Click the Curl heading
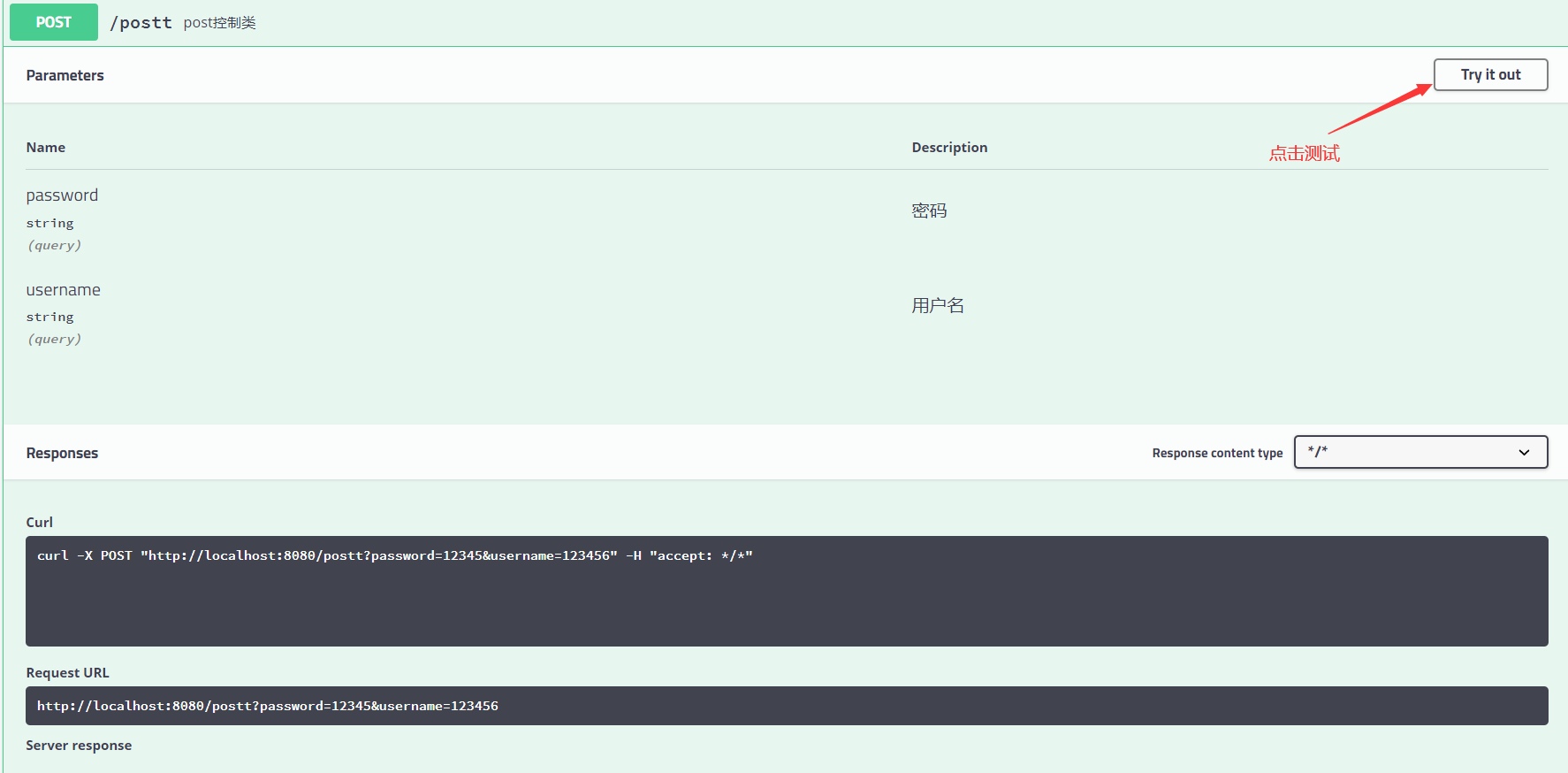Viewport: 1568px width, 773px height. click(39, 522)
